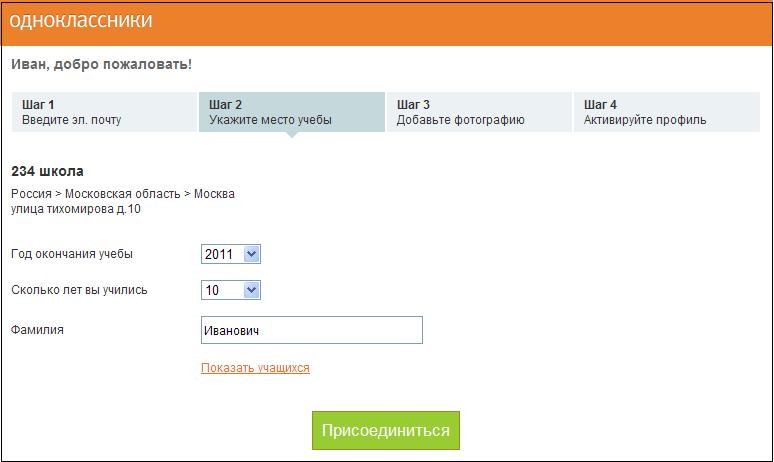The image size is (774, 462).
Task: Click the Фамилия field label
Action: [x=37, y=329]
